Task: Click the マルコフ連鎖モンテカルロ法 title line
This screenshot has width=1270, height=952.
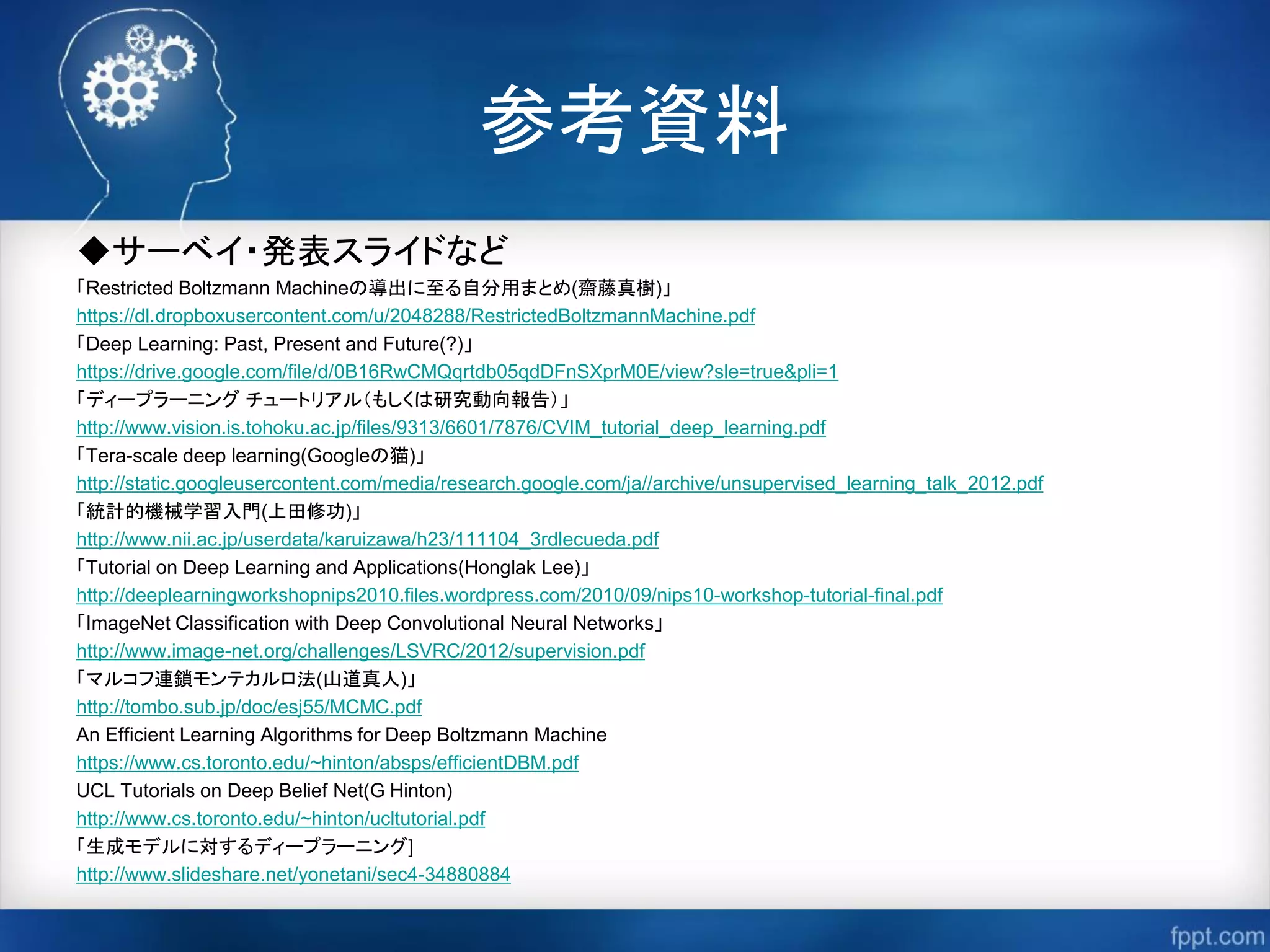Action: tap(246, 679)
